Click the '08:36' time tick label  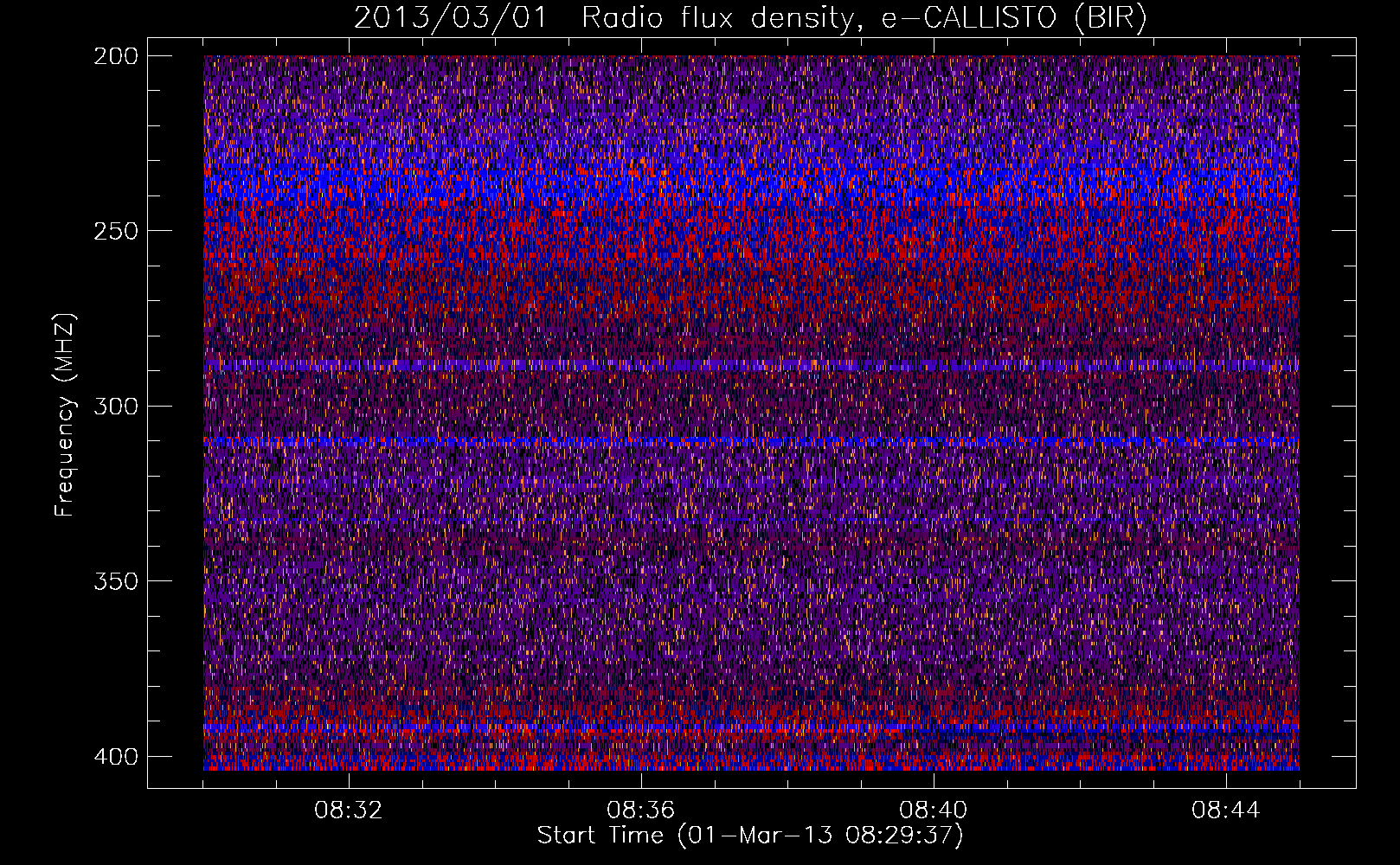(x=641, y=811)
